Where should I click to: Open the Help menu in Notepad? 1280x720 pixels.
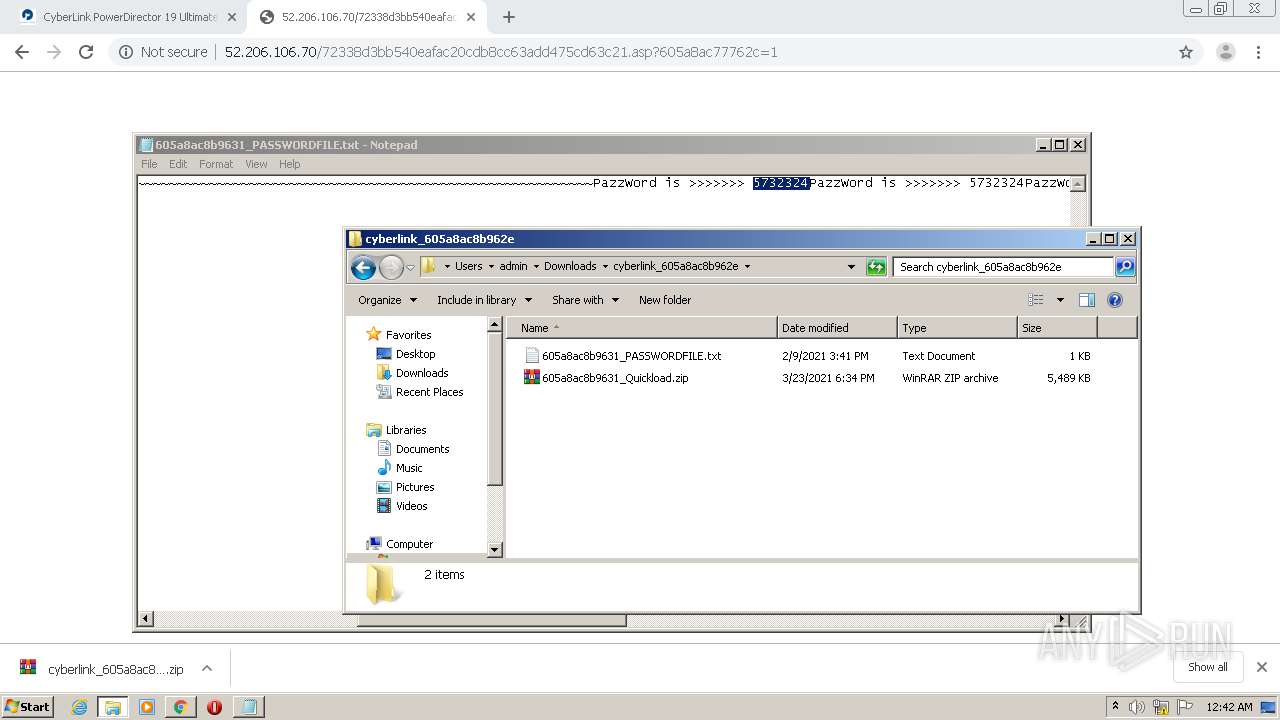point(289,164)
